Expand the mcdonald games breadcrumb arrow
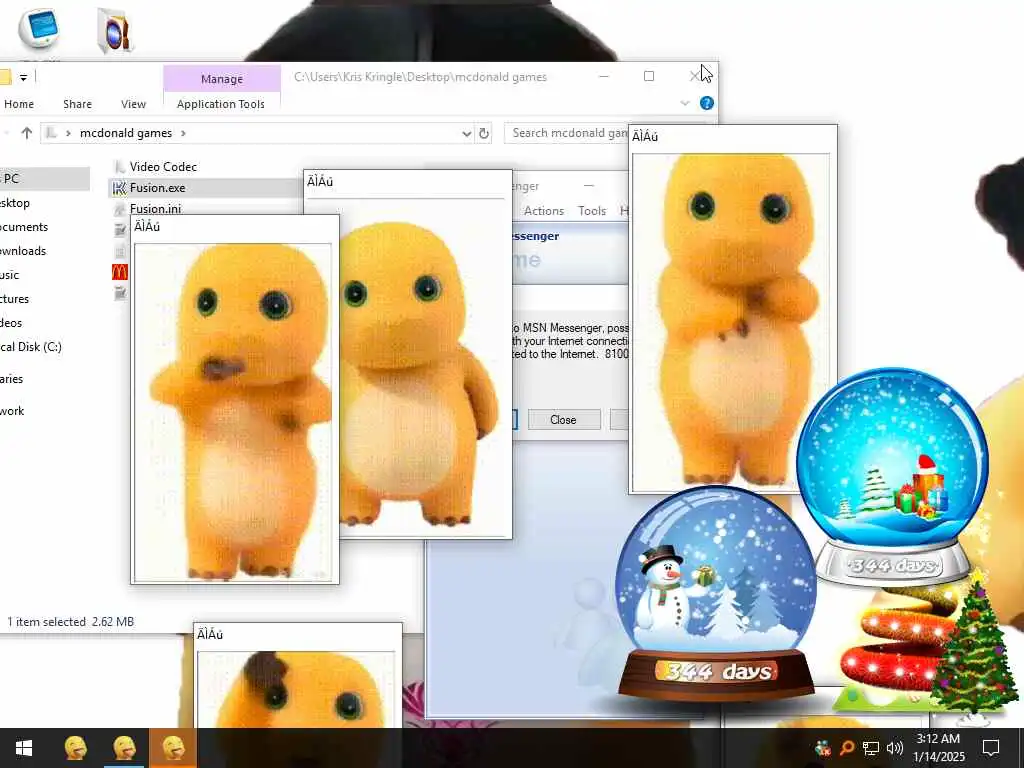Screen dimensions: 1024x768 [x=184, y=133]
